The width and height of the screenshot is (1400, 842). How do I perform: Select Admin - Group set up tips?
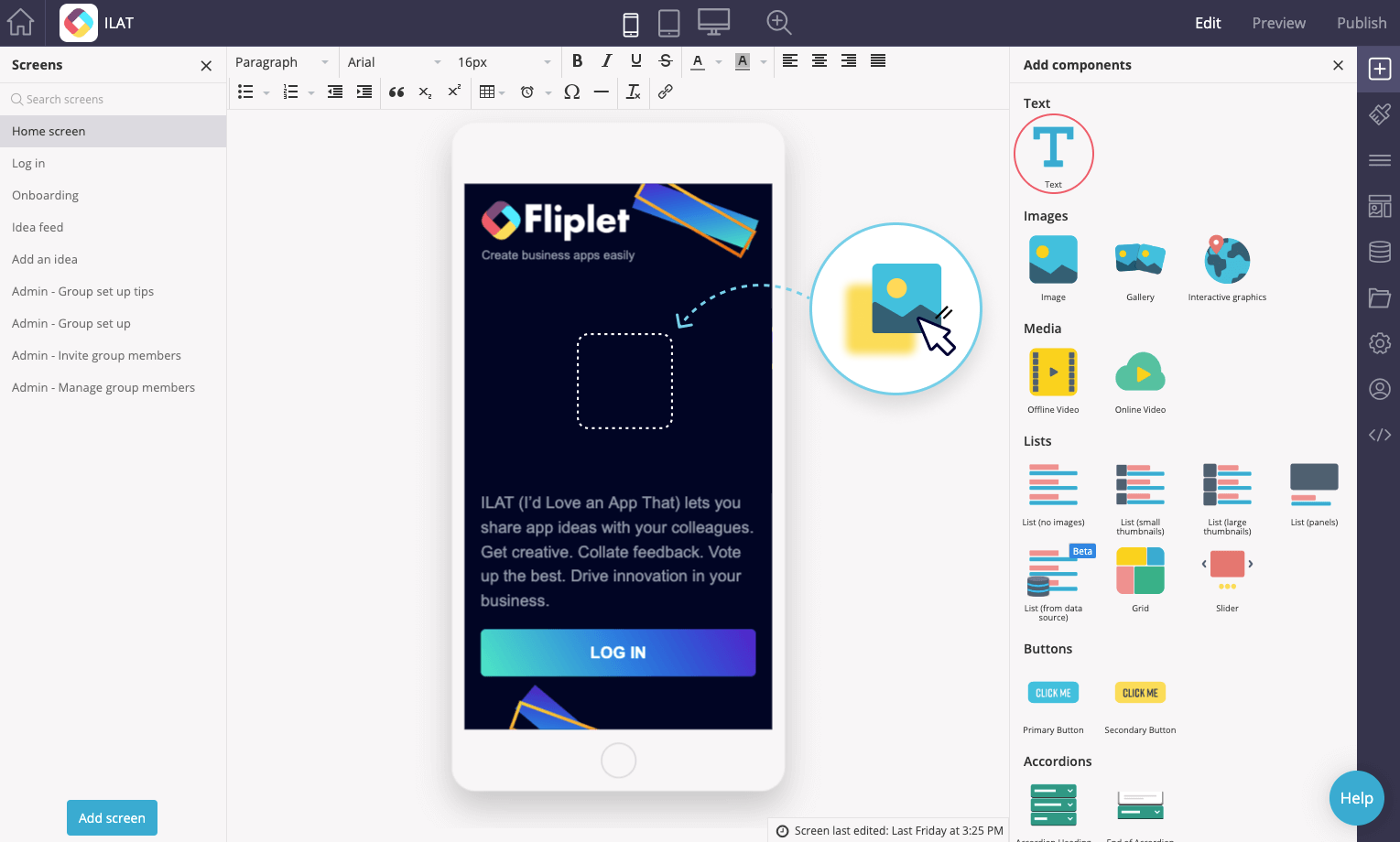113,291
